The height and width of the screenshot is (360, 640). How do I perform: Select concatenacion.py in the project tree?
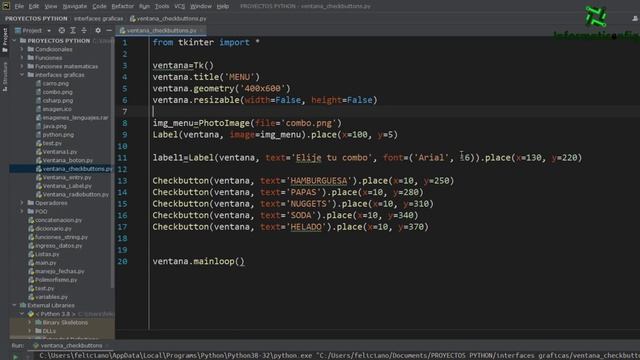(58, 220)
